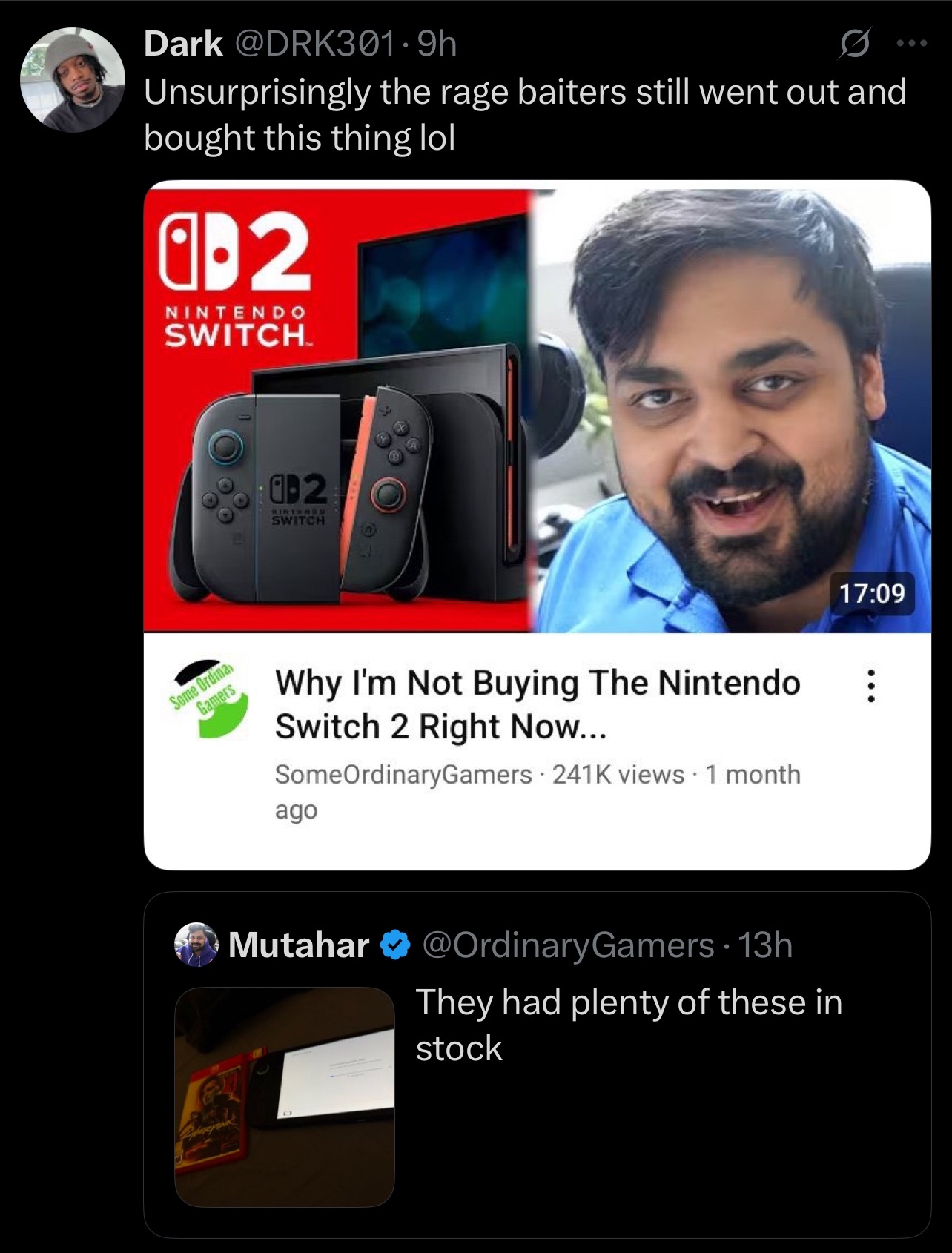Click Mutahar's blue verified badge
The width and height of the screenshot is (952, 1253).
[x=395, y=945]
